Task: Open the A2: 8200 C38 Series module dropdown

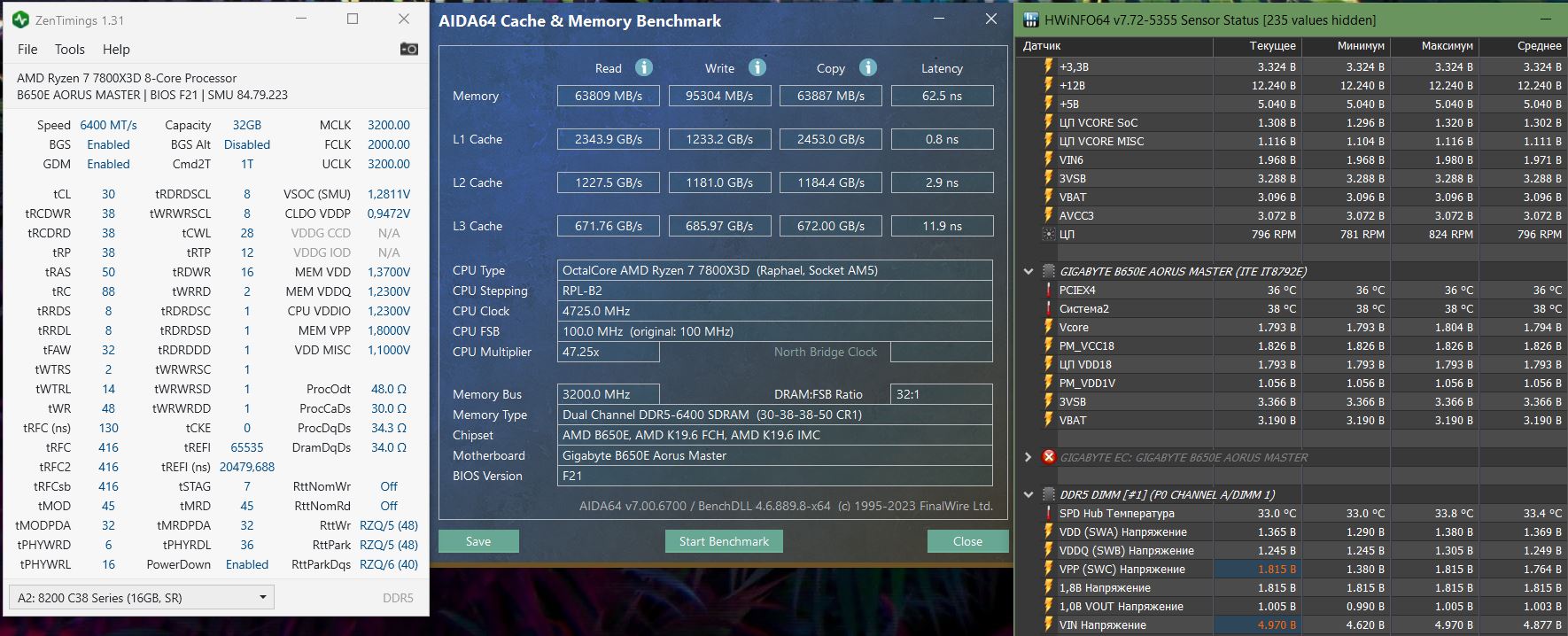Action: pyautogui.click(x=141, y=597)
